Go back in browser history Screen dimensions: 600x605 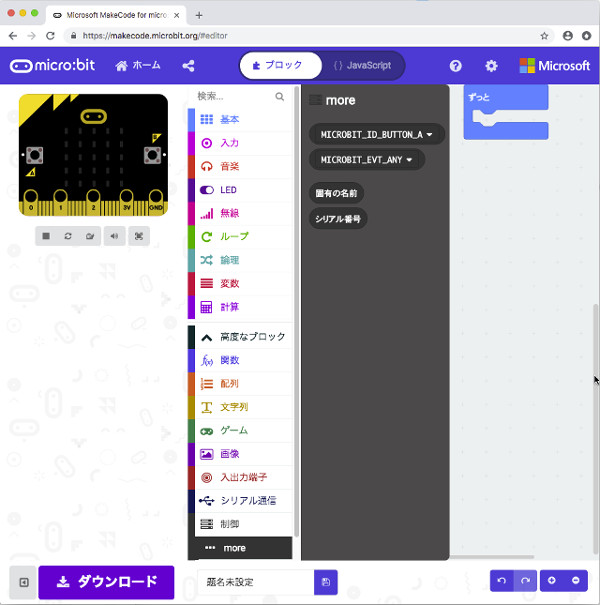click(13, 36)
